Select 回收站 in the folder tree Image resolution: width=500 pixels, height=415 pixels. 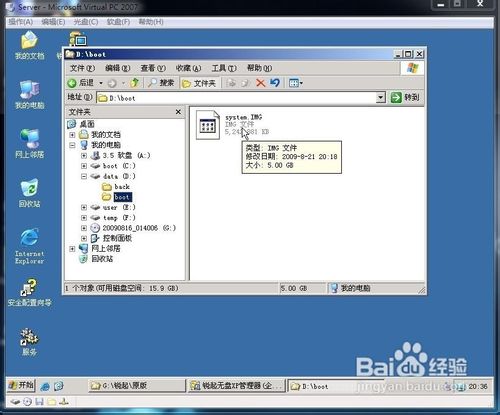[x=102, y=259]
